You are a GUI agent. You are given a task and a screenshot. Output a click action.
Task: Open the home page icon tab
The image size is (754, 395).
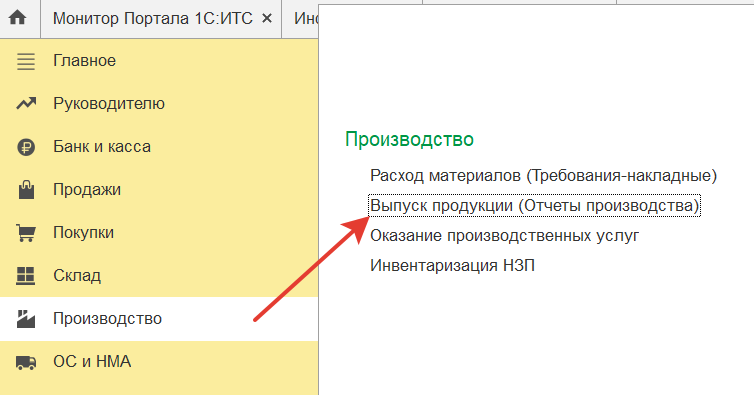pyautogui.click(x=18, y=18)
